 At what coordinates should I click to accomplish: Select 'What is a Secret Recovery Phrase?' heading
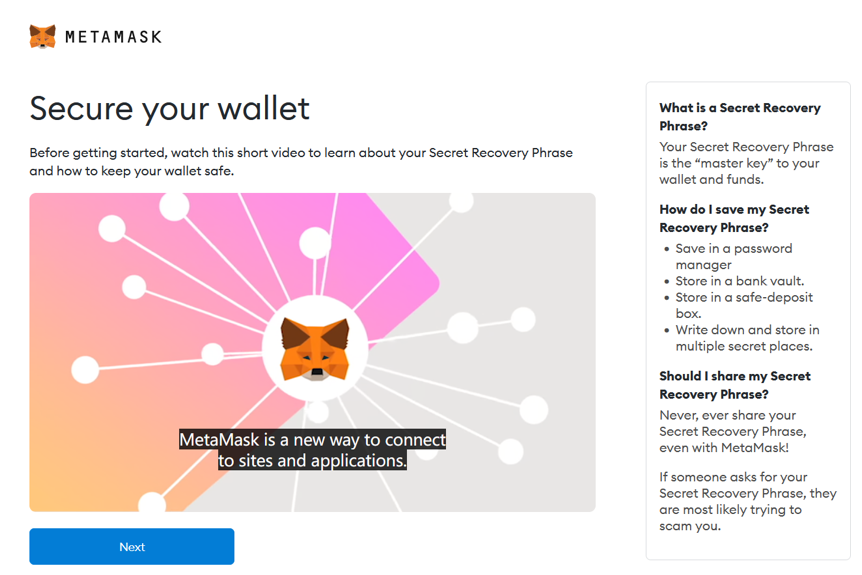tap(740, 117)
